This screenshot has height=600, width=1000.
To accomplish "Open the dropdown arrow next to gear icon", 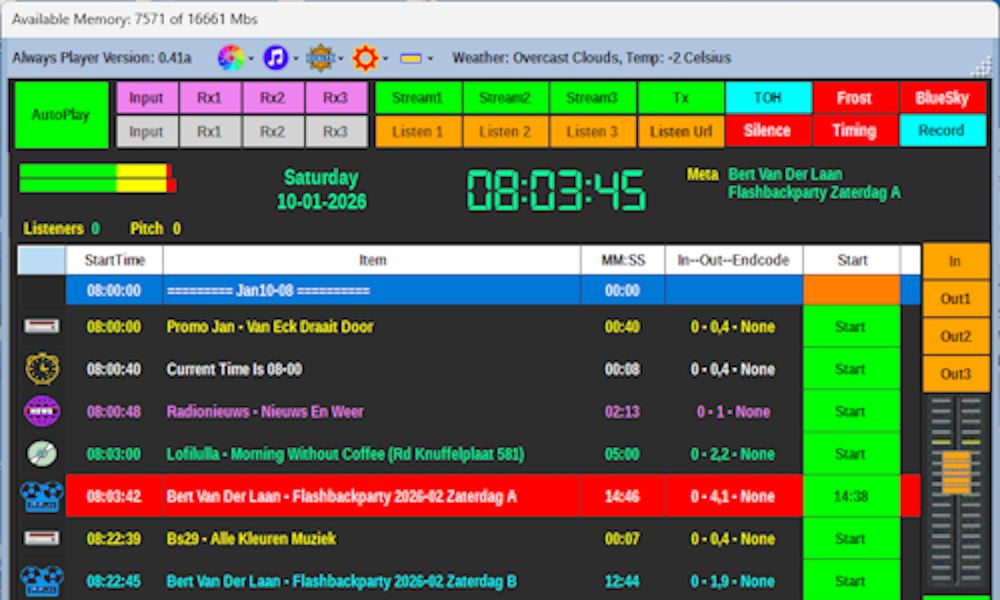I will (x=386, y=59).
